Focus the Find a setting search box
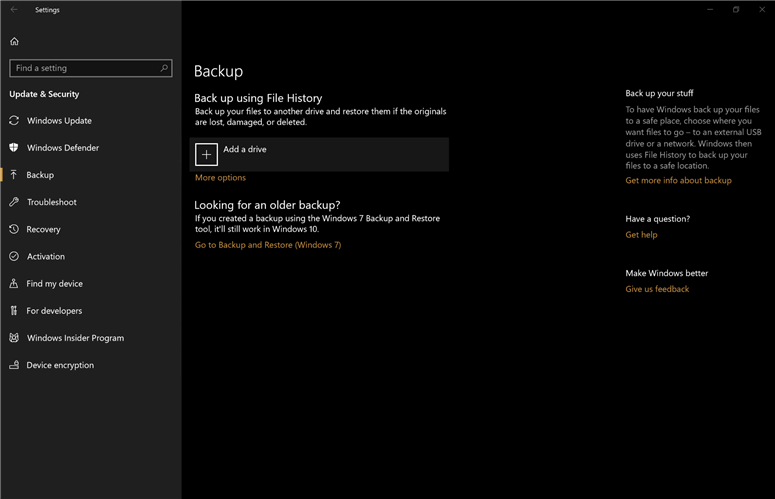Screen dimensions: 775x499 click(x=91, y=68)
